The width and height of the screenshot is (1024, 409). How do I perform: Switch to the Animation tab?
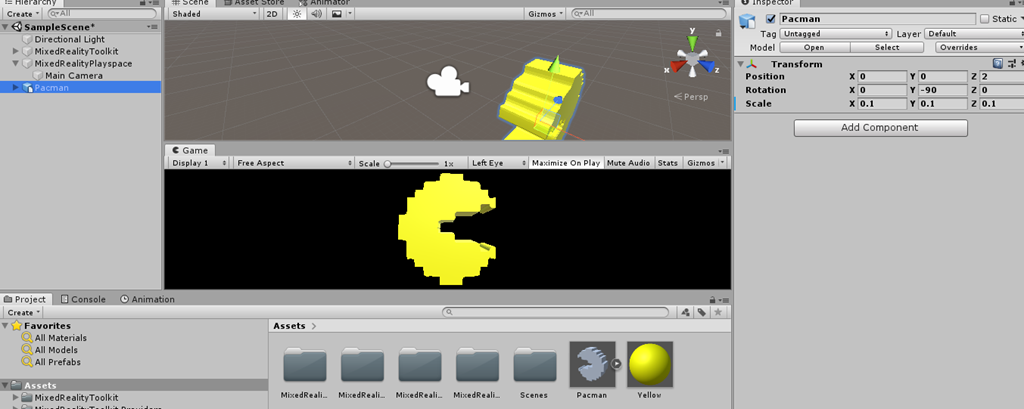click(x=146, y=299)
